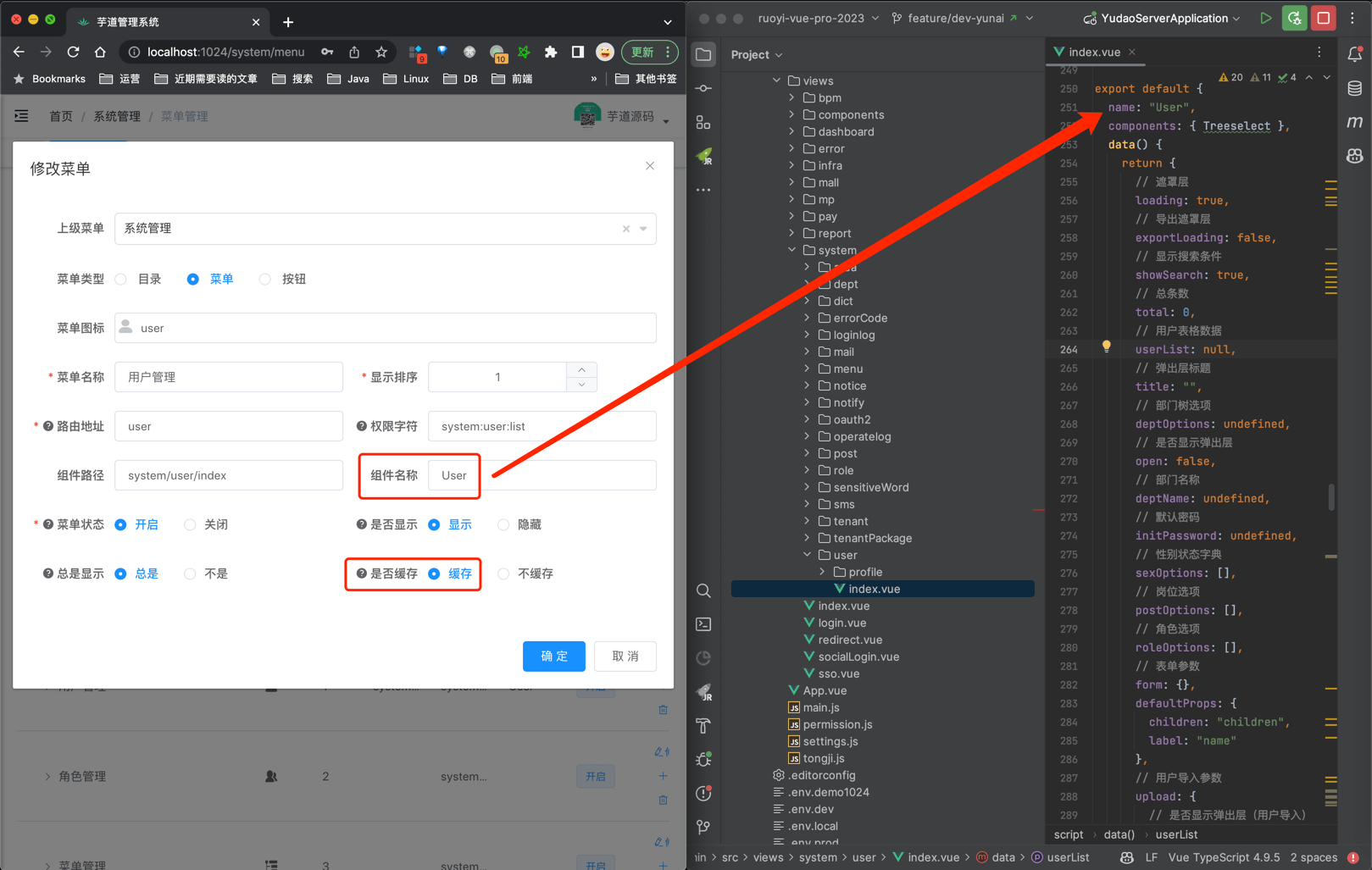Image resolution: width=1372 pixels, height=870 pixels.
Task: Click 系统管理 in the breadcrumb
Action: tap(117, 116)
